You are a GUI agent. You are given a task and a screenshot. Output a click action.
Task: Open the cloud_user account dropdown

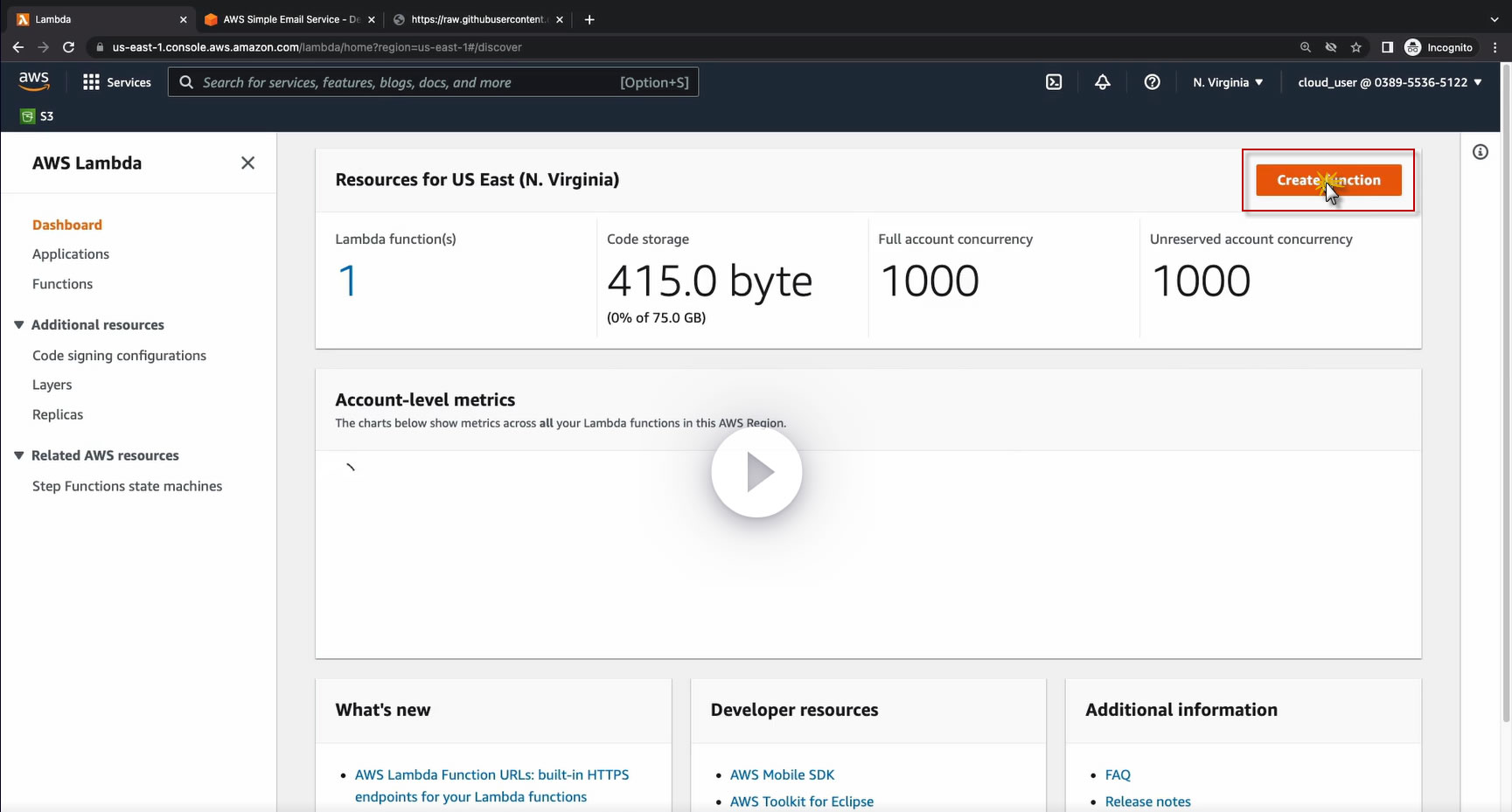point(1390,82)
